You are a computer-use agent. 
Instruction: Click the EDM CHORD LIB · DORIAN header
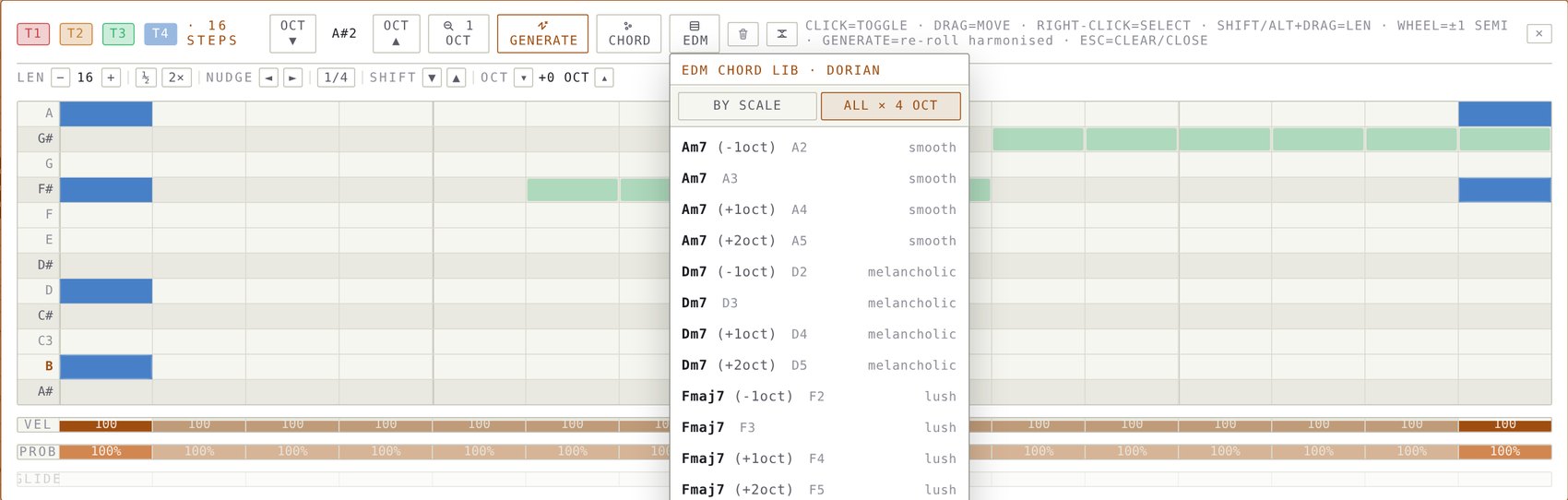pos(780,70)
